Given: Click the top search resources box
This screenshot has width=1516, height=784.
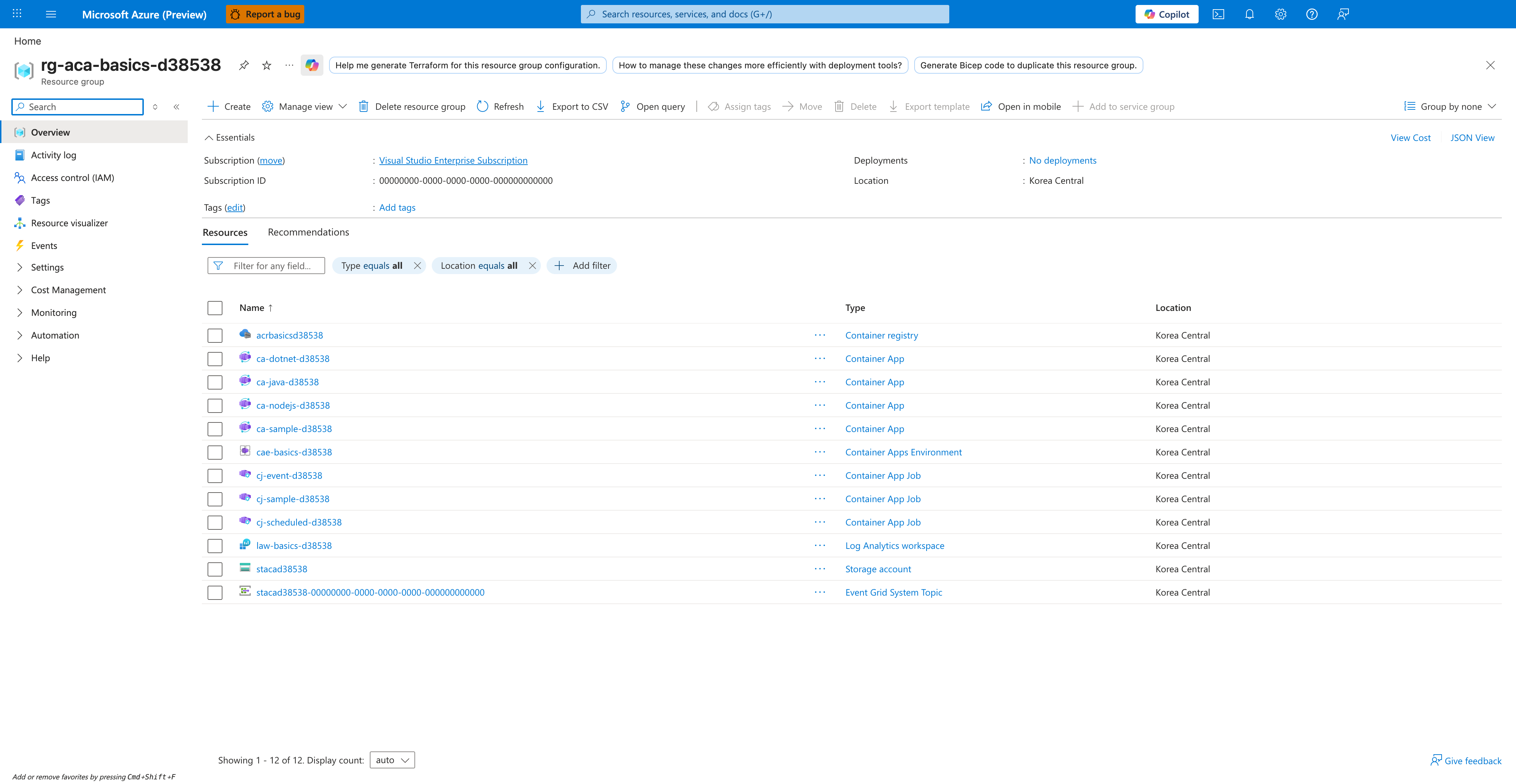Looking at the screenshot, I should point(764,14).
